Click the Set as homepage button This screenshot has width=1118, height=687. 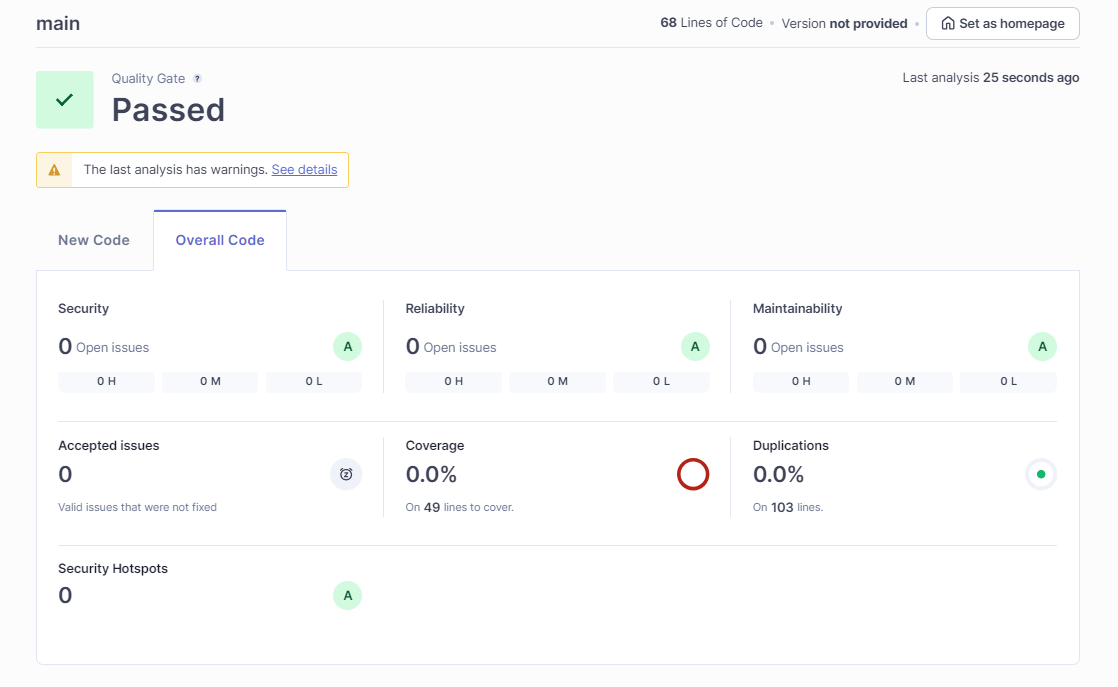(1002, 23)
